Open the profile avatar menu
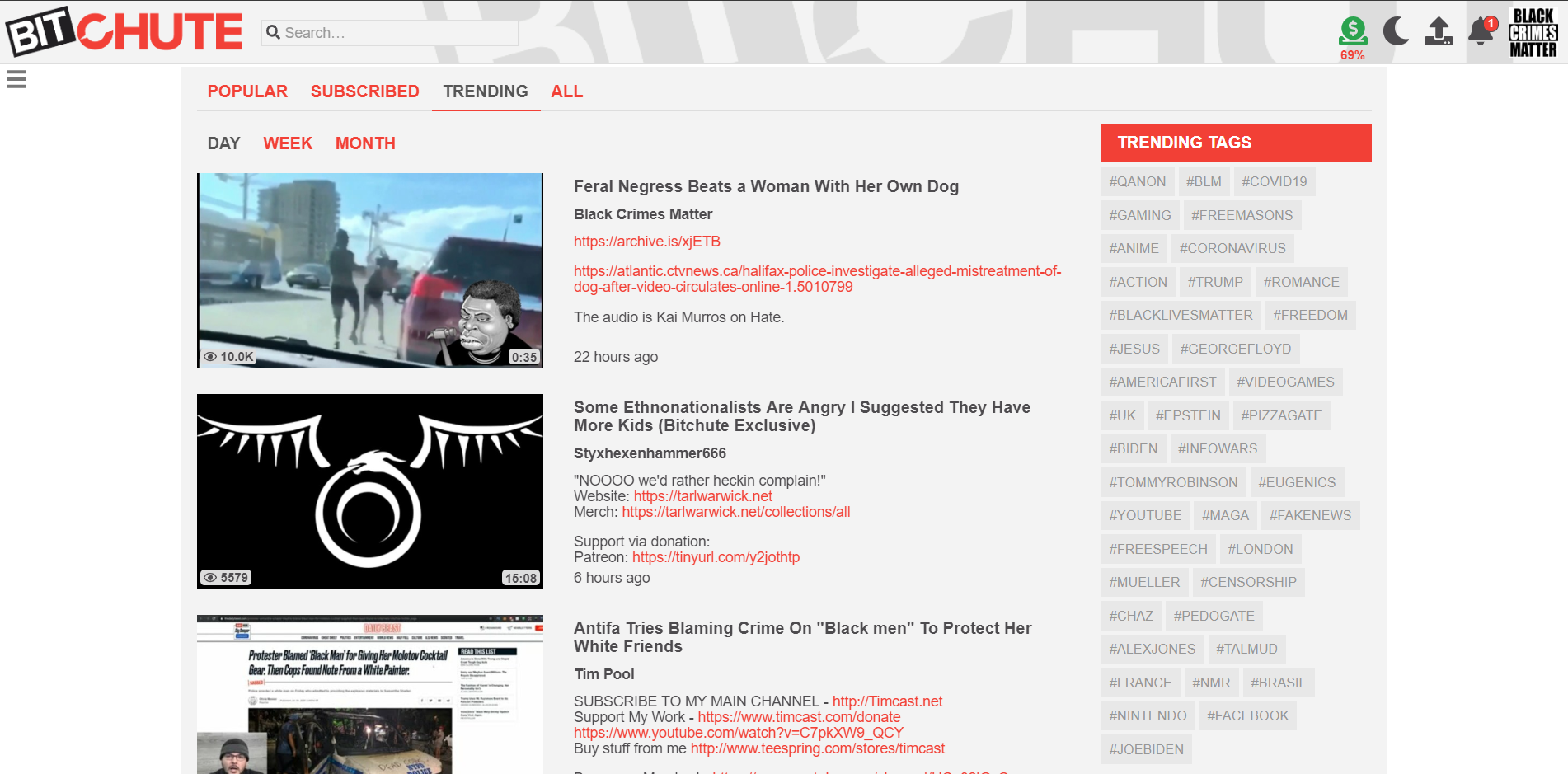 click(x=1533, y=32)
